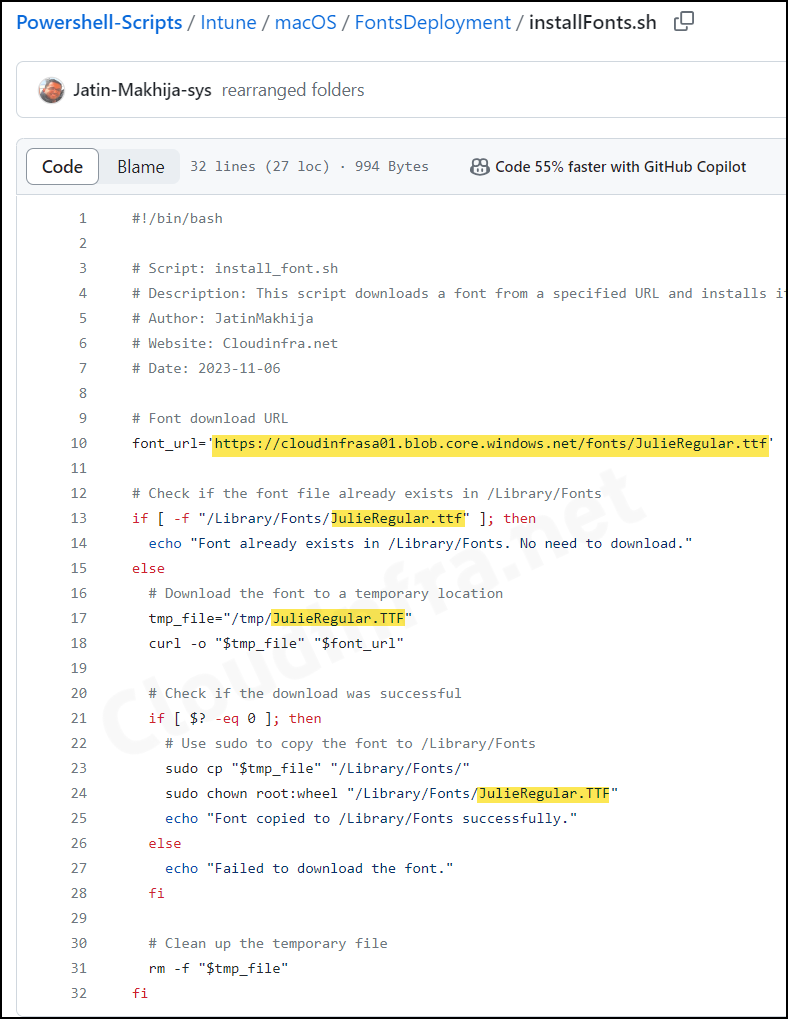This screenshot has width=788, height=1019.
Task: Click '# Website: Cloudinfra.net' comment
Action: tap(235, 343)
